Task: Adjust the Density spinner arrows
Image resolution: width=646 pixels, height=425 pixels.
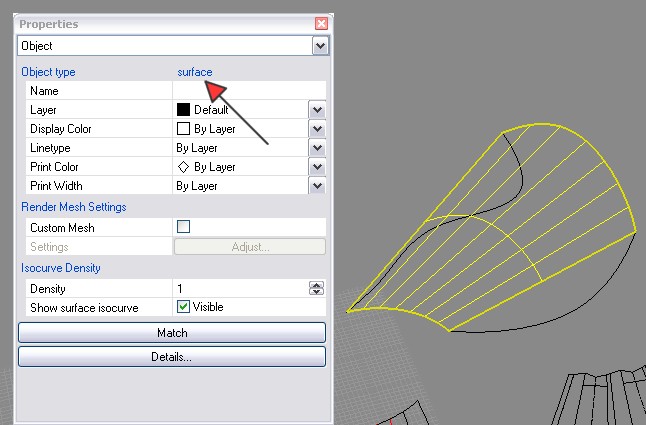Action: click(x=316, y=288)
